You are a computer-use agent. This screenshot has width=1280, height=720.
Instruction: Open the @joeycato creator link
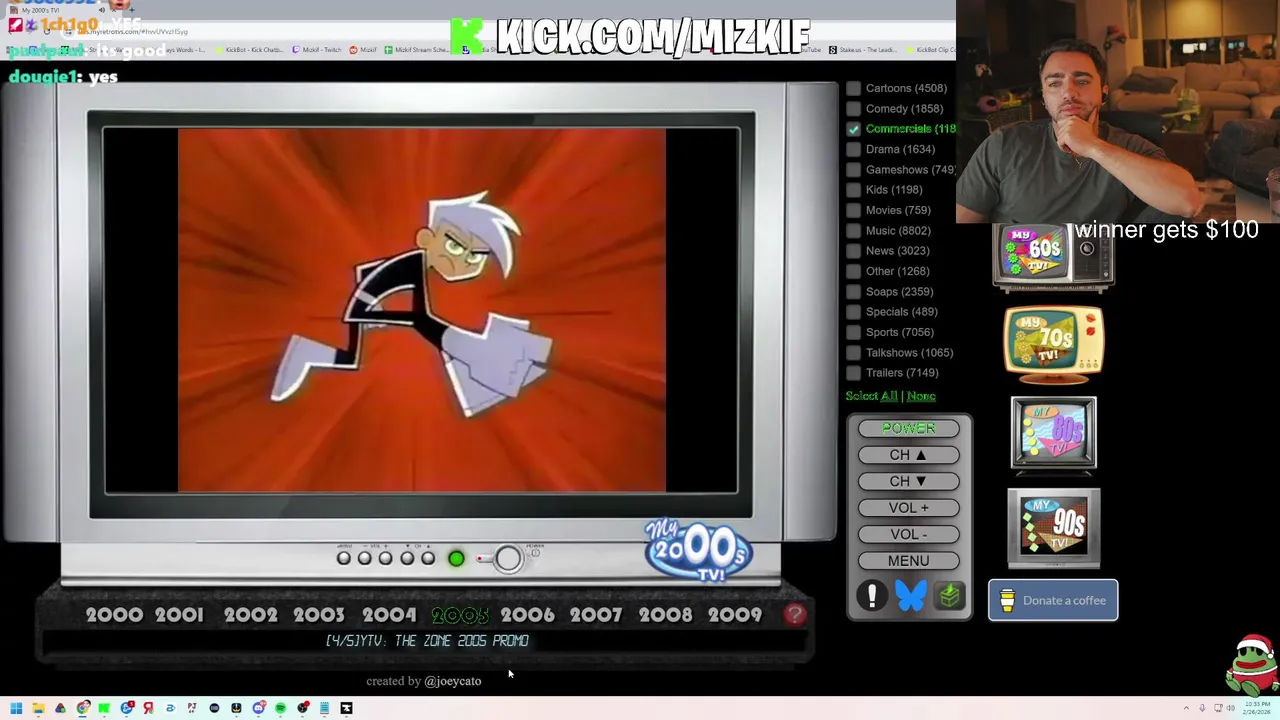[452, 681]
